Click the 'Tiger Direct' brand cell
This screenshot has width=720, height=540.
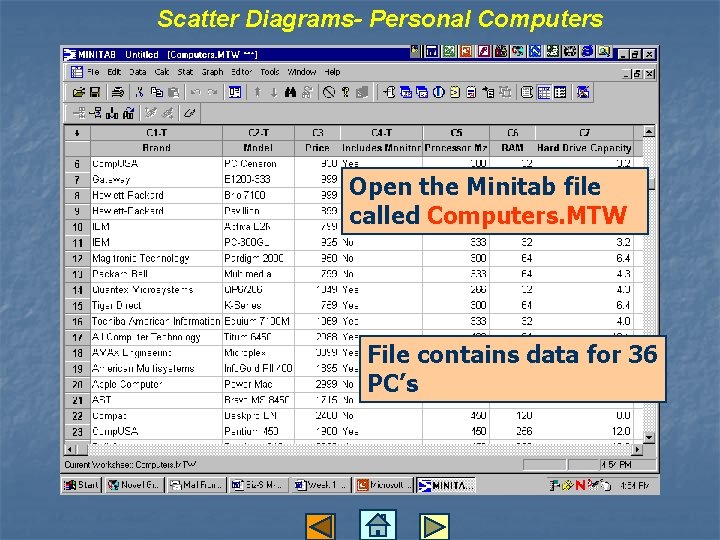[x=157, y=305]
